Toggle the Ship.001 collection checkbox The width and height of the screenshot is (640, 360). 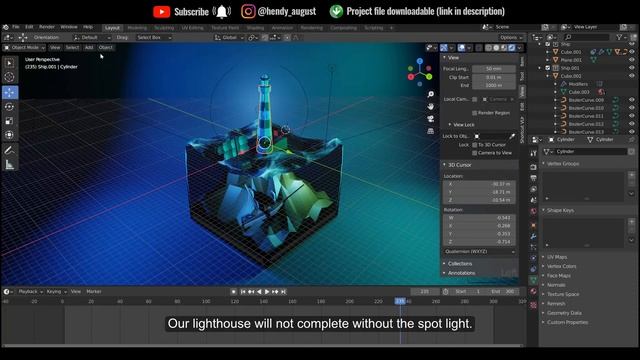coord(548,68)
